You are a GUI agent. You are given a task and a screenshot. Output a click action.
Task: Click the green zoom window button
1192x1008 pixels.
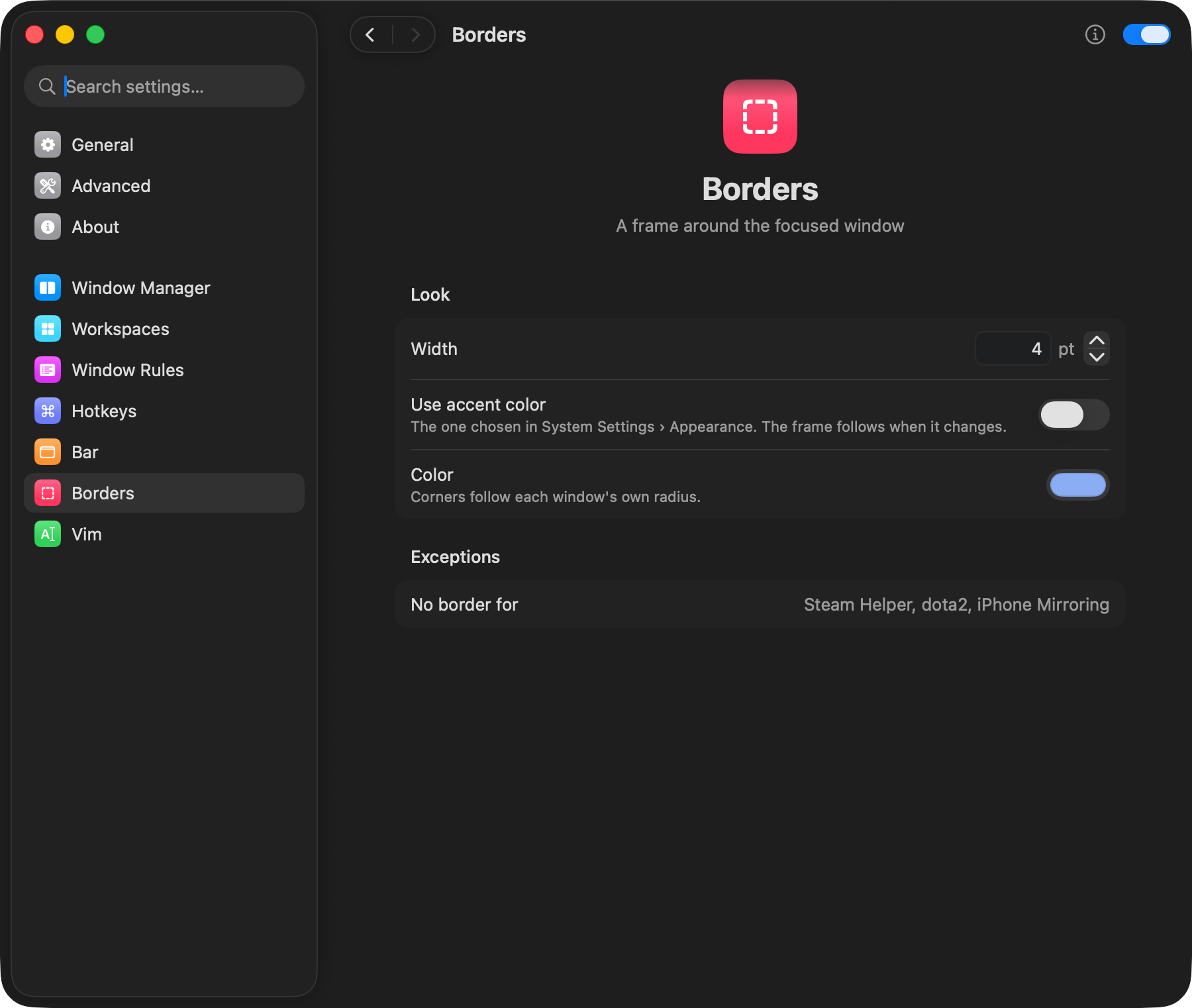(x=95, y=34)
